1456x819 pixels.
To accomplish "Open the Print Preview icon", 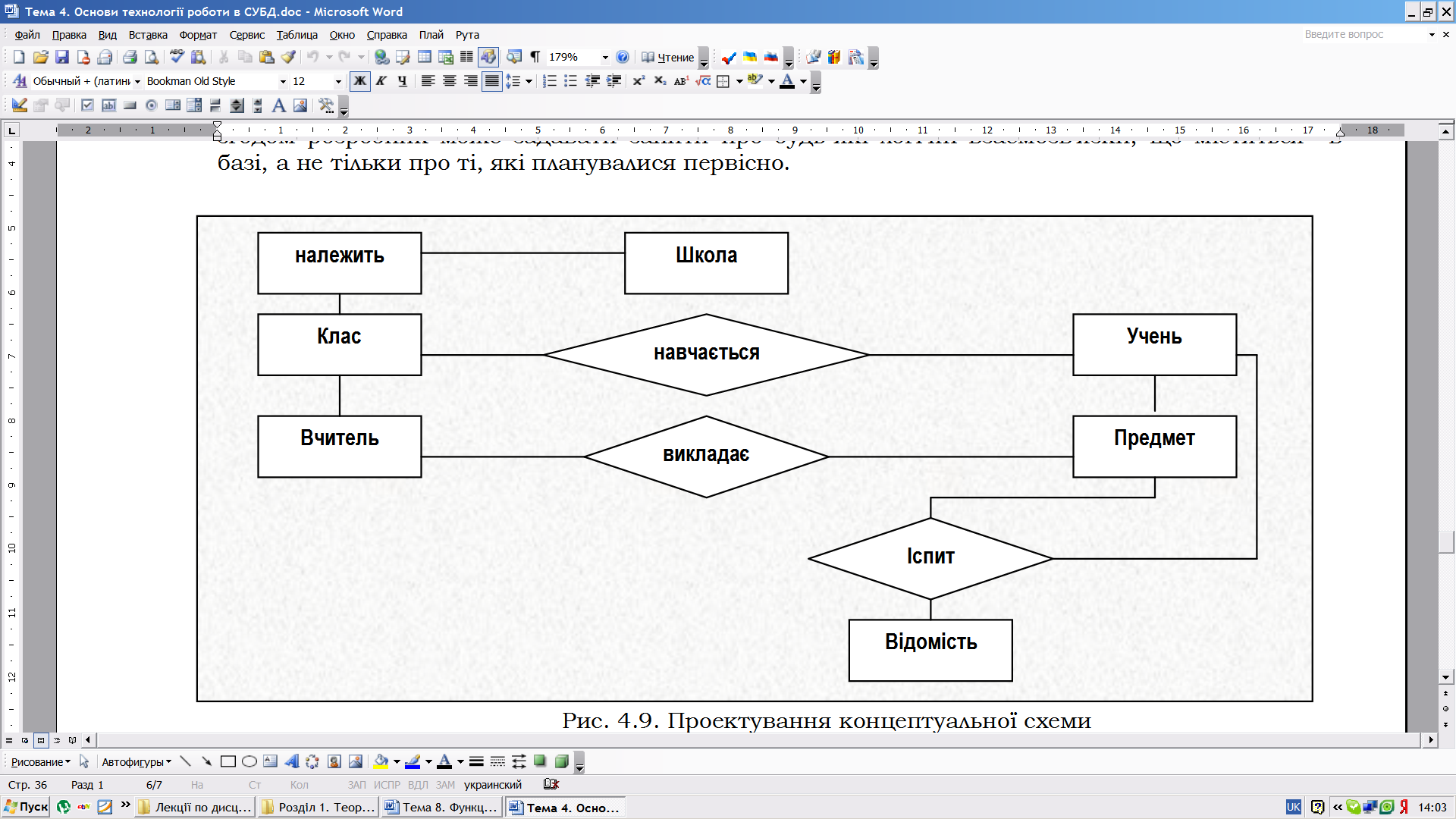I will coord(152,57).
